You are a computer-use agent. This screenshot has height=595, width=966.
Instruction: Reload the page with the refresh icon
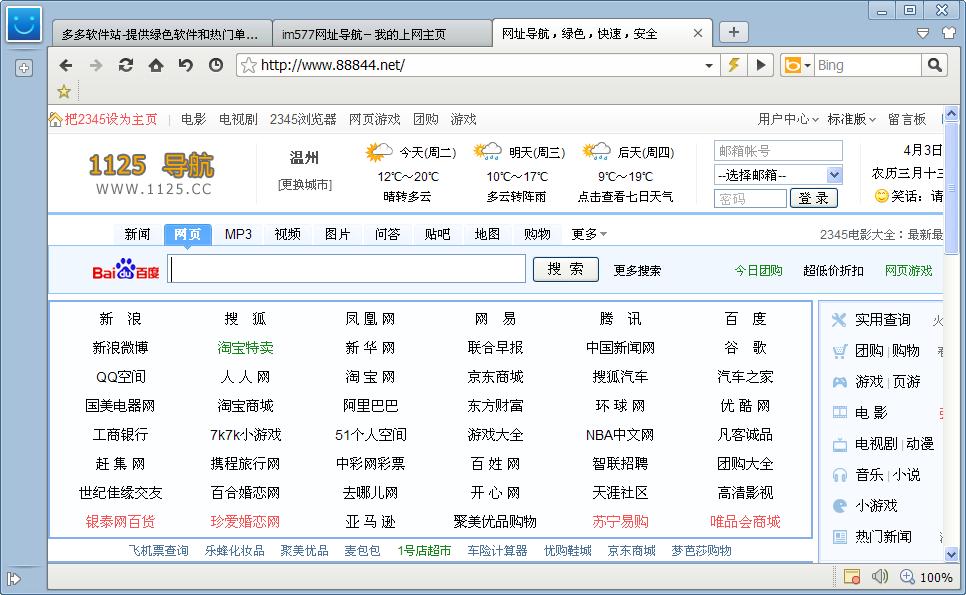tap(126, 65)
